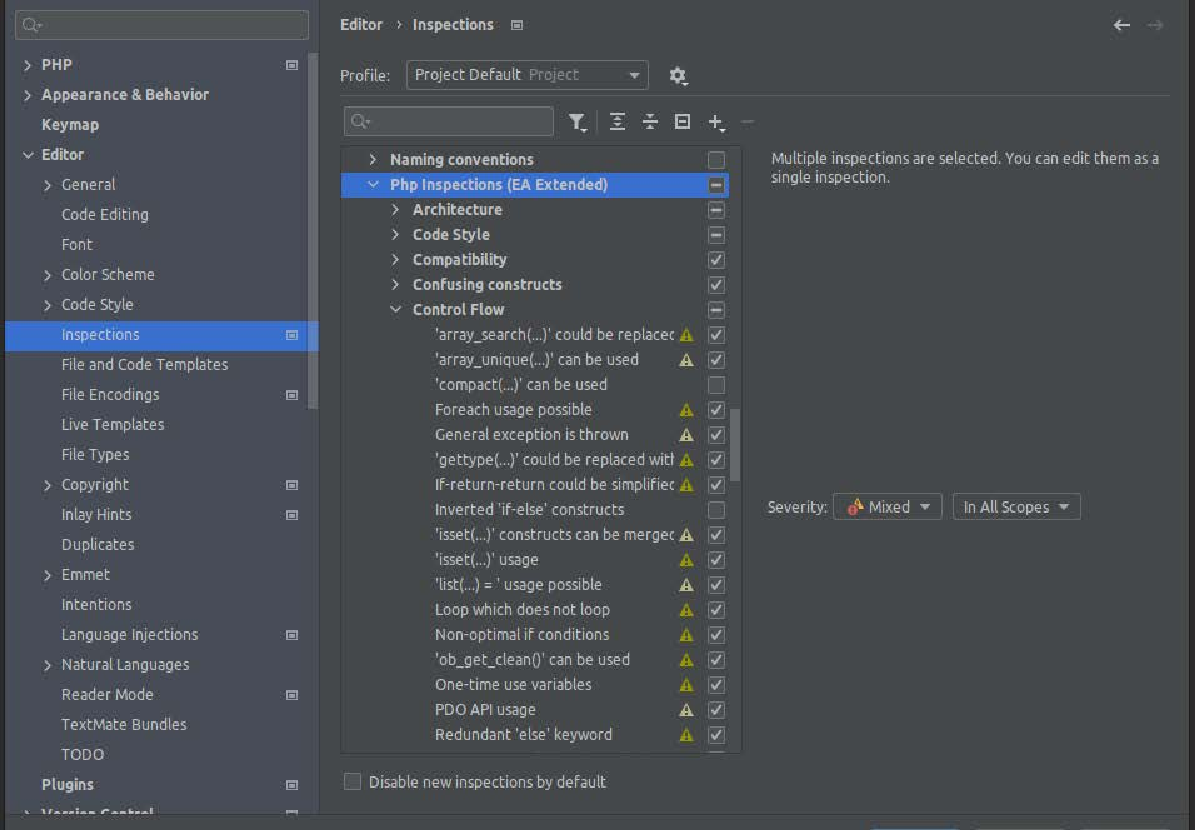This screenshot has width=1195, height=830.
Task: Click the warning icon on One-time use variables
Action: click(x=687, y=685)
